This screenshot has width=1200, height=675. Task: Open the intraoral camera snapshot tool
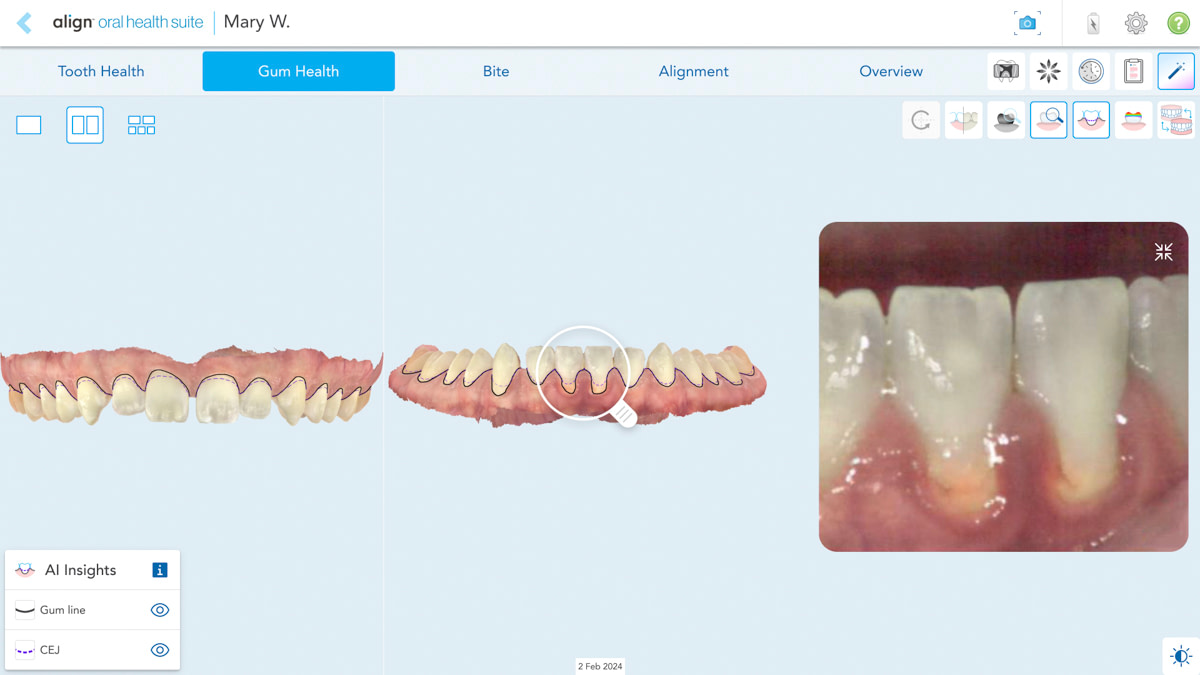pyautogui.click(x=1027, y=22)
